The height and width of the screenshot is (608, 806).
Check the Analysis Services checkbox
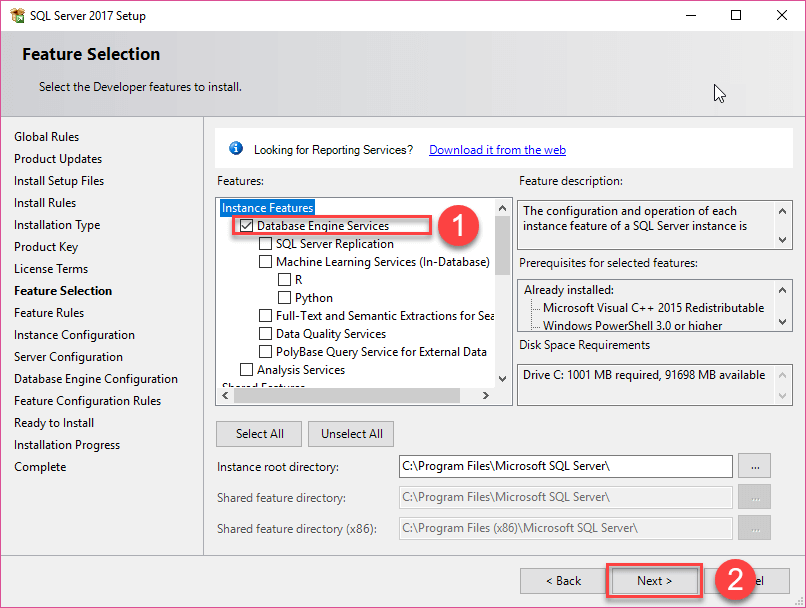click(245, 369)
